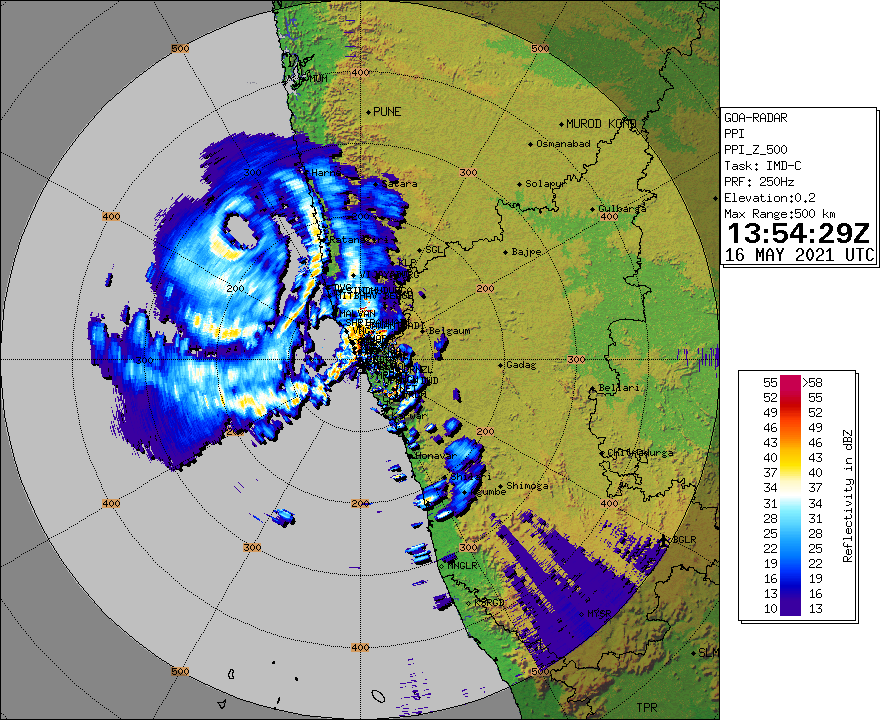Click the Honavar coastal label
This screenshot has height=720, width=880.
click(436, 456)
